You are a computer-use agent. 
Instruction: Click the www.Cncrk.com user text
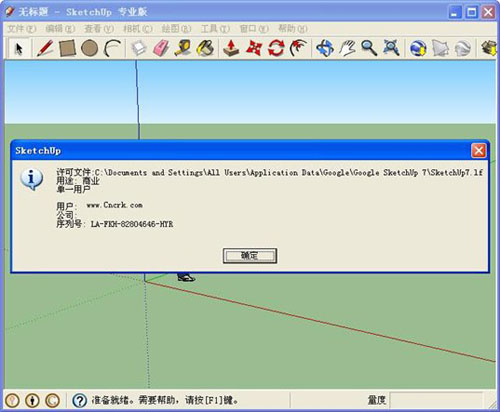[114, 205]
